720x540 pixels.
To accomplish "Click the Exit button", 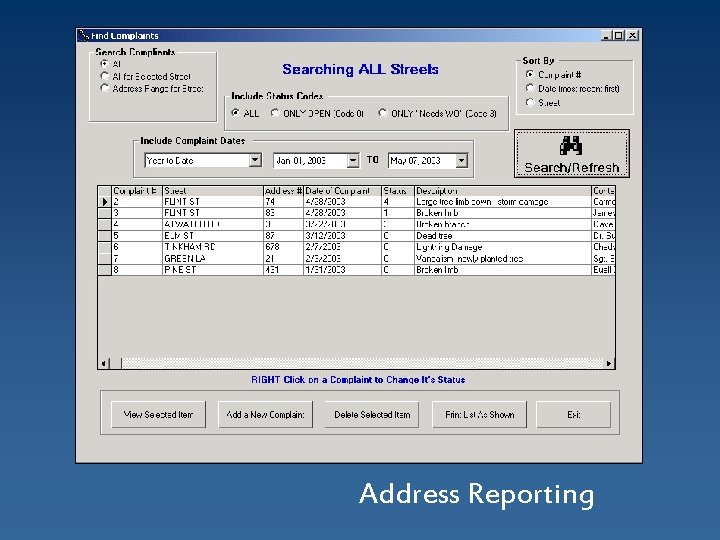I will [574, 415].
